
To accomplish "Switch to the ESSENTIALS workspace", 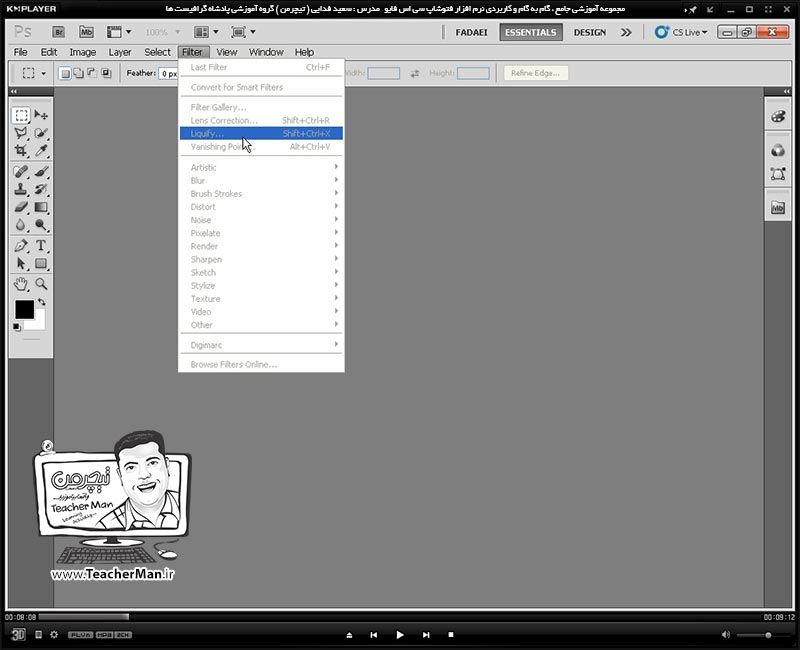I will [x=531, y=32].
